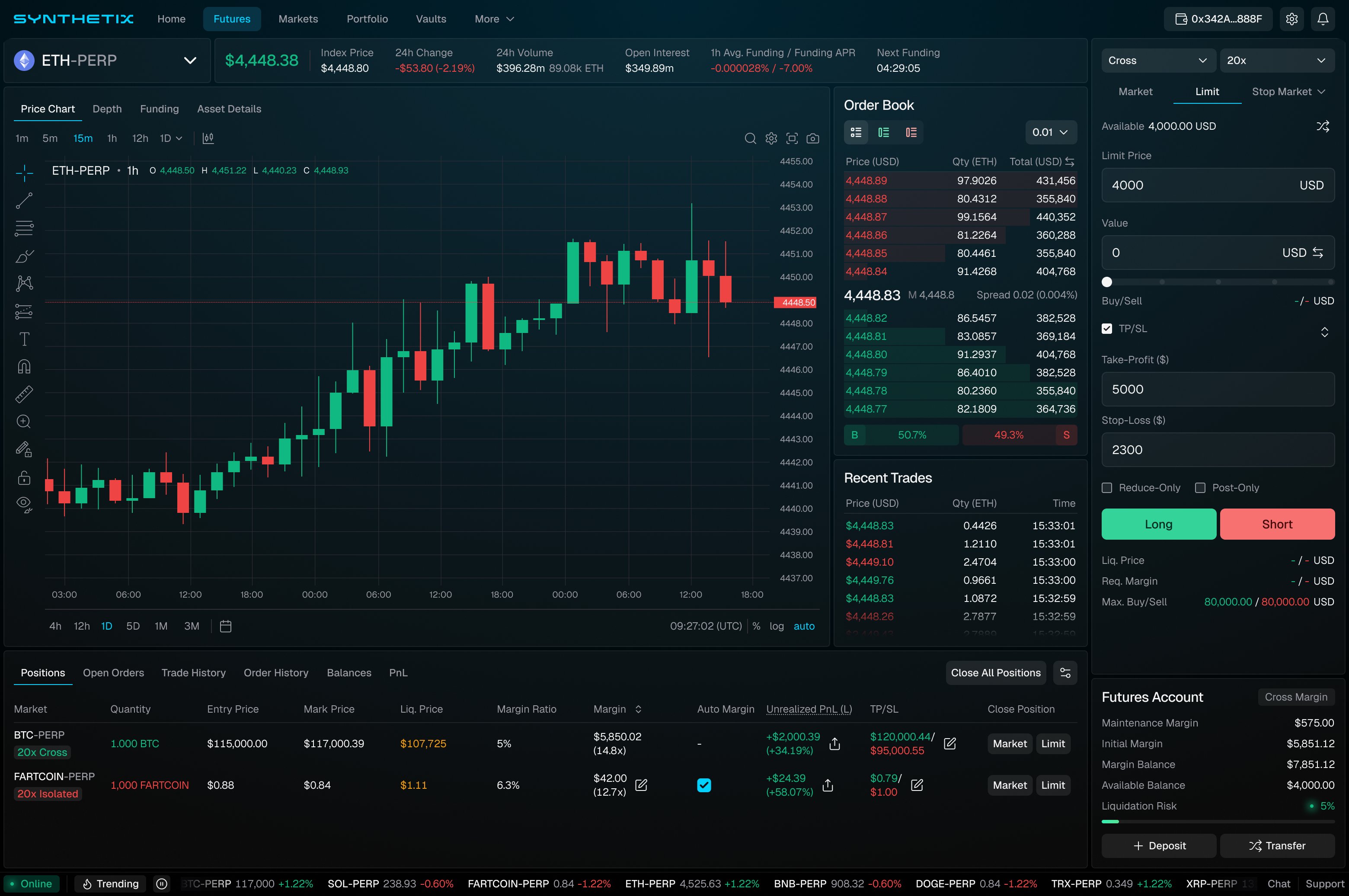This screenshot has width=1349, height=896.
Task: Open the XABCD pattern tool
Action: tap(24, 283)
